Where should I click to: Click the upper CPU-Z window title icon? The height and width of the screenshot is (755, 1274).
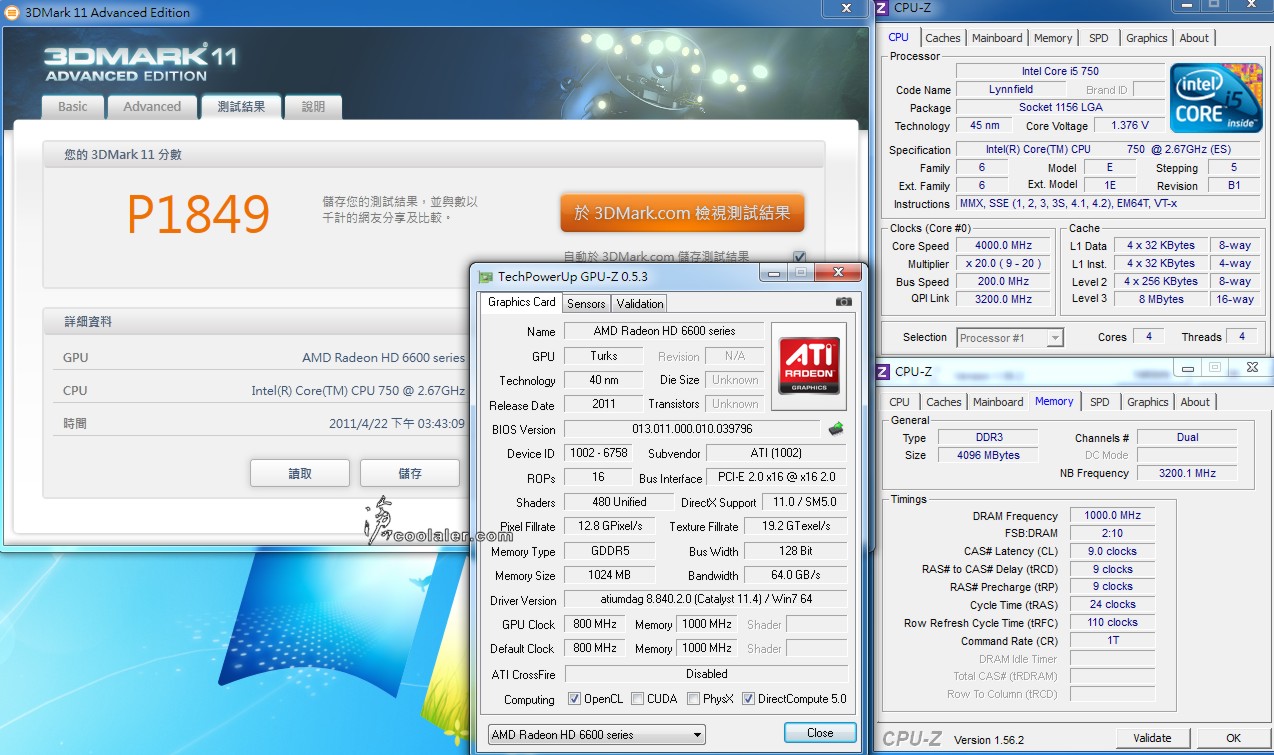pos(882,8)
